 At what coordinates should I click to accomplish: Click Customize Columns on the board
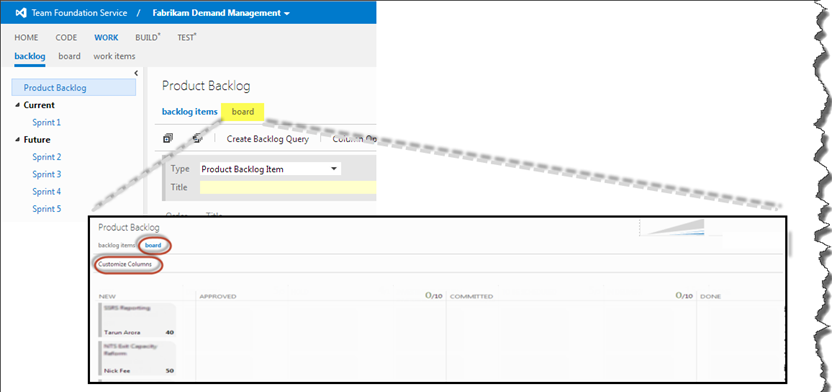point(125,264)
